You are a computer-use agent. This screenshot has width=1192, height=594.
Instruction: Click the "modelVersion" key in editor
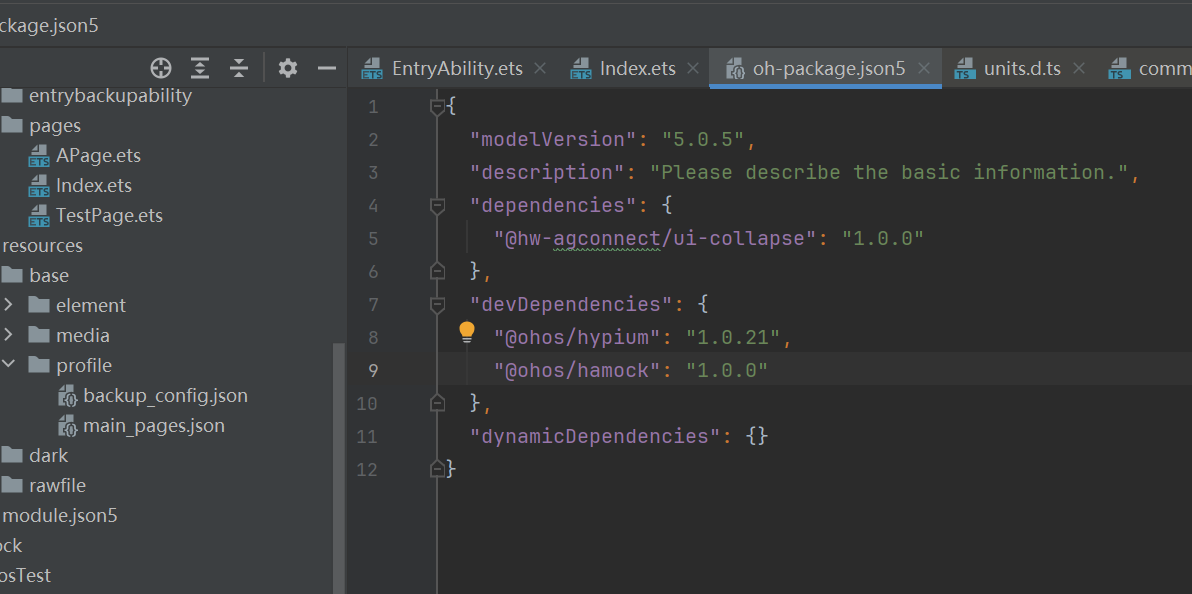point(553,139)
